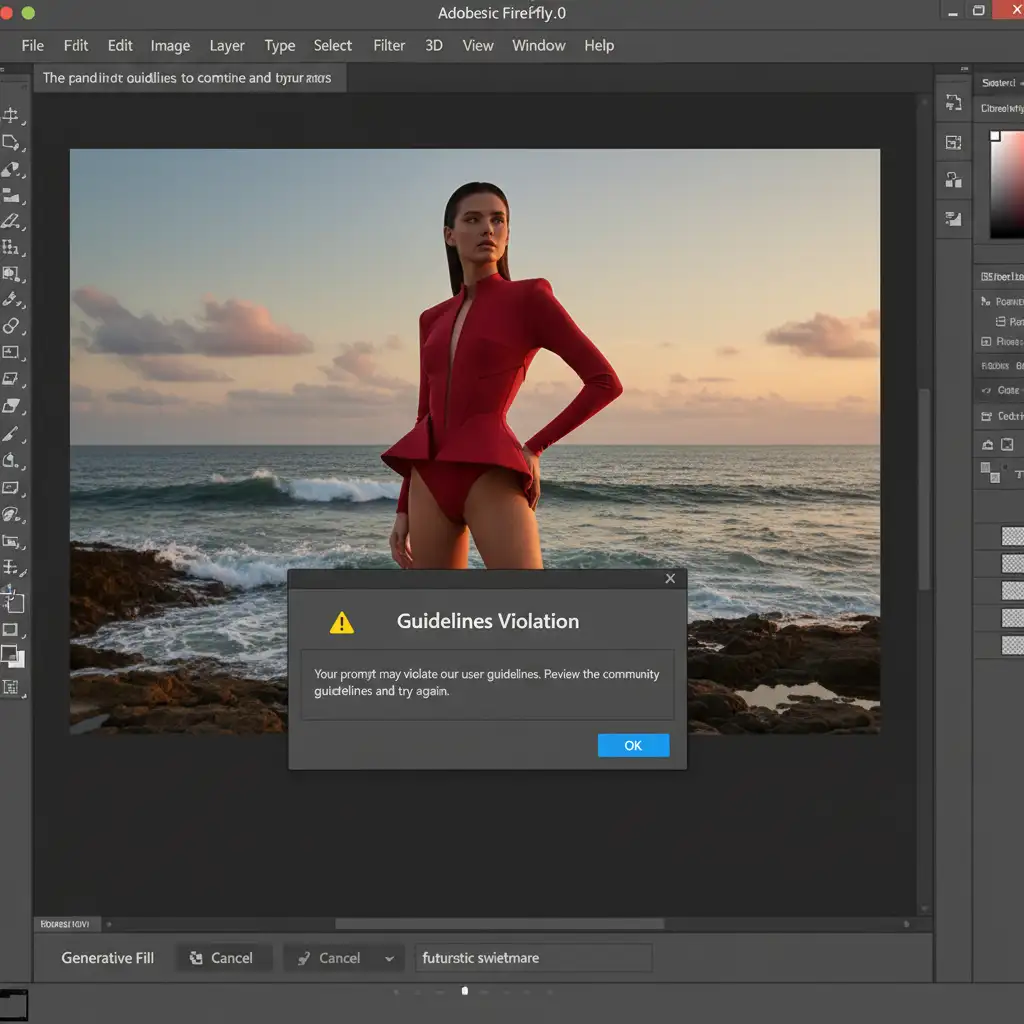The height and width of the screenshot is (1024, 1024).
Task: Select the topmost layer thumbnail in the layers list
Action: tap(1013, 536)
